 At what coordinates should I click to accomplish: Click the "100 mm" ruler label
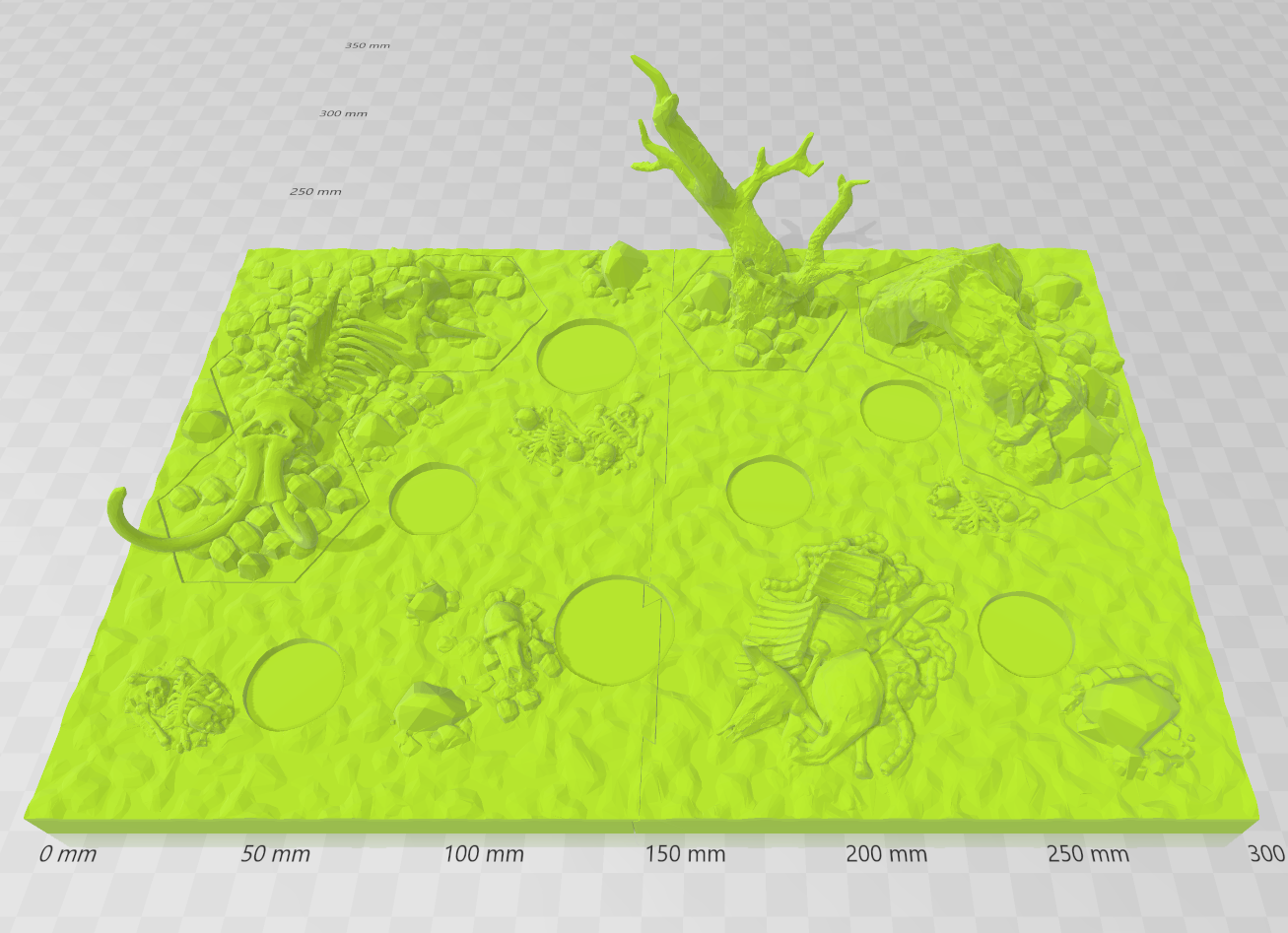483,854
